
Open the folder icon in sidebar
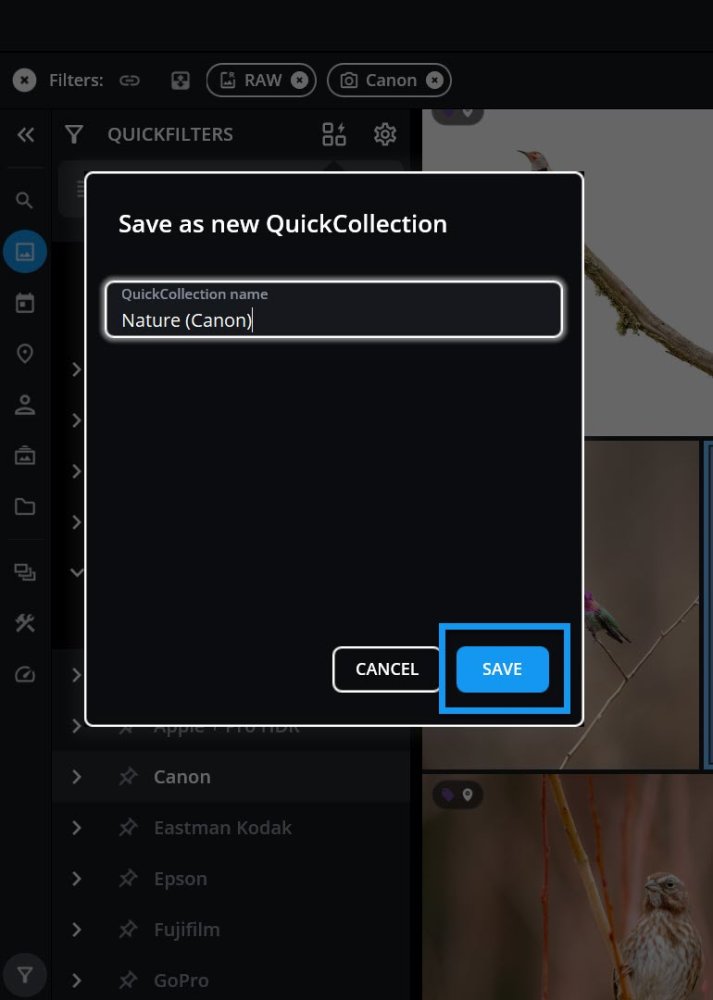[x=25, y=507]
